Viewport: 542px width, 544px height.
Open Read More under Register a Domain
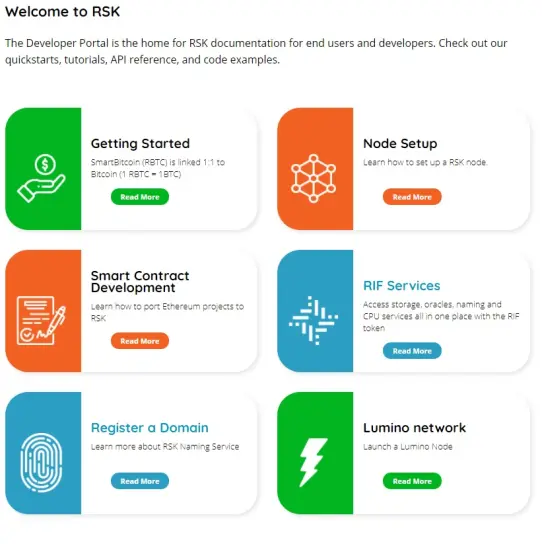140,481
